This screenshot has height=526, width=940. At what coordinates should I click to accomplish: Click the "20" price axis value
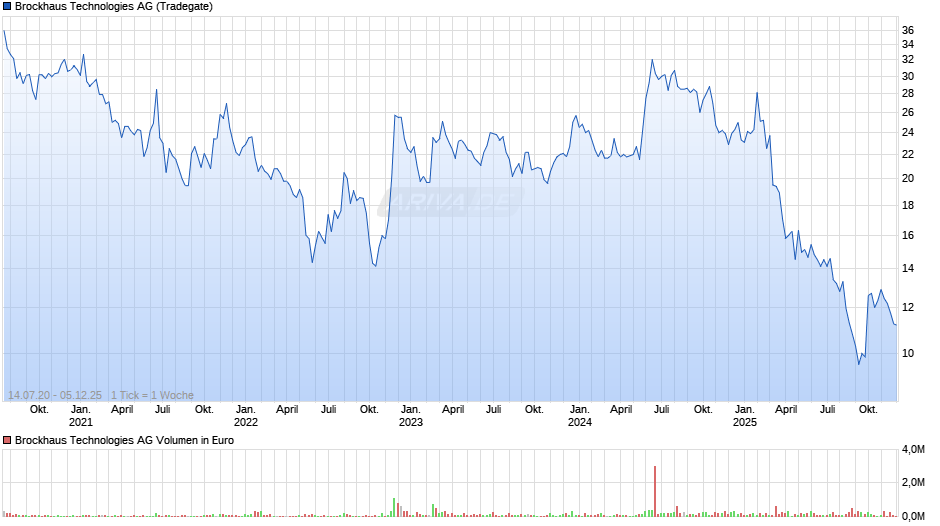[908, 178]
